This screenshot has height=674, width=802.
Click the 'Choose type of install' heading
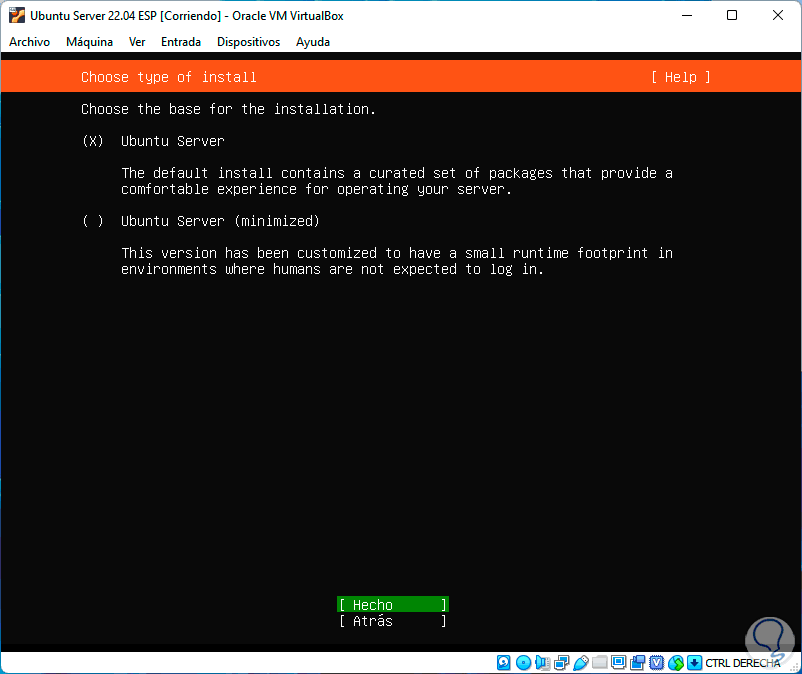169,77
